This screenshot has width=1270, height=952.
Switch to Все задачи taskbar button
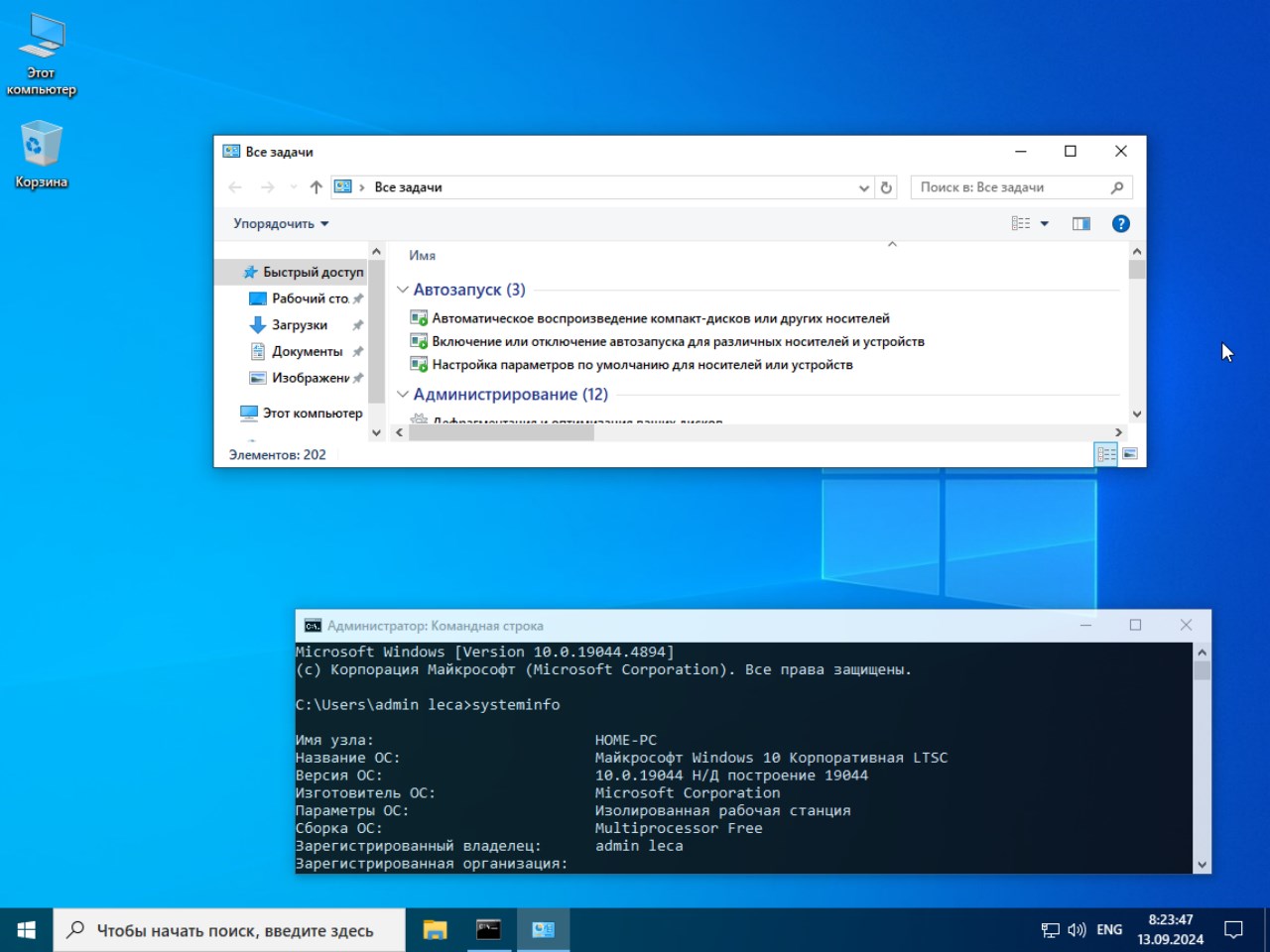pyautogui.click(x=543, y=930)
